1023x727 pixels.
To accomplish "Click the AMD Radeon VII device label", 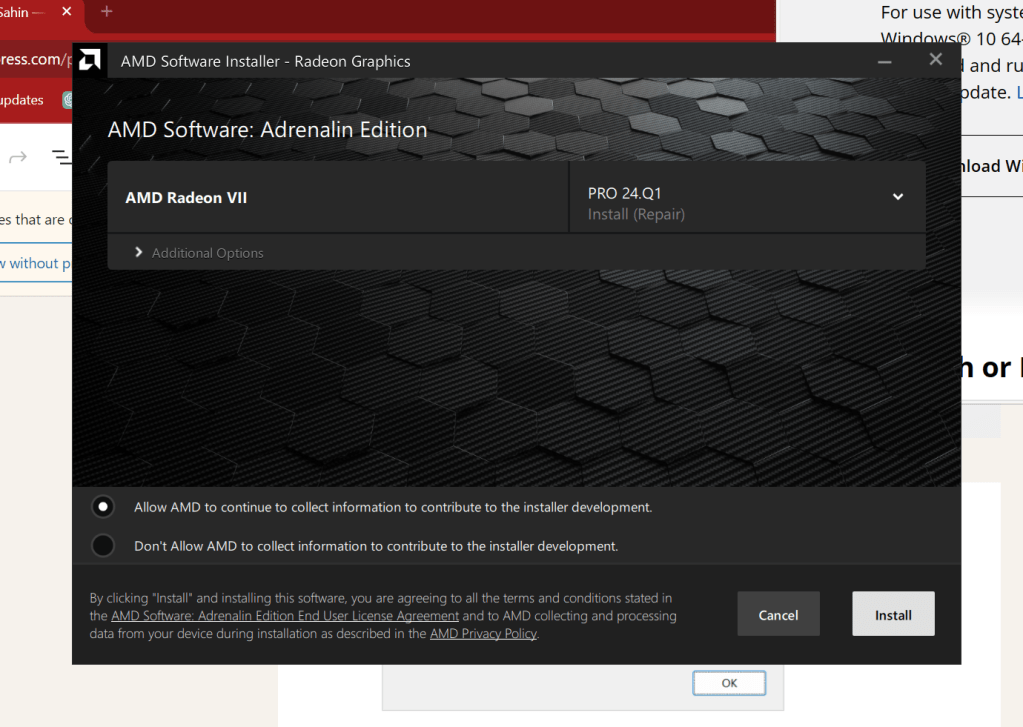I will coord(186,198).
